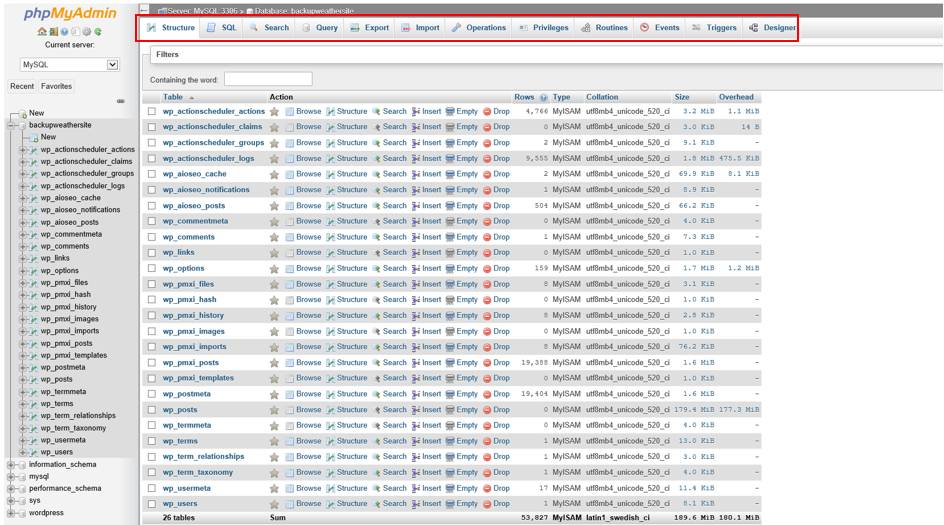Open phpMyAdmin documentation blue help icon

64,31
